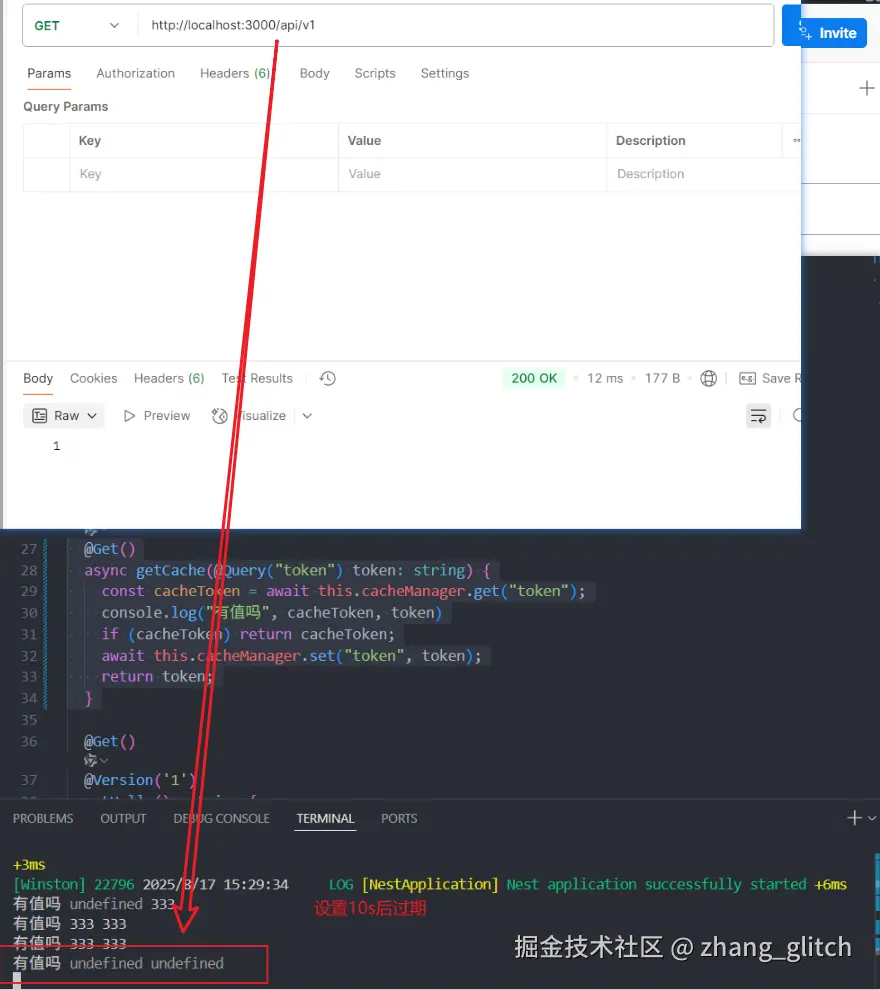The height and width of the screenshot is (990, 880).
Task: Open the response Cookies tab
Action: (93, 378)
